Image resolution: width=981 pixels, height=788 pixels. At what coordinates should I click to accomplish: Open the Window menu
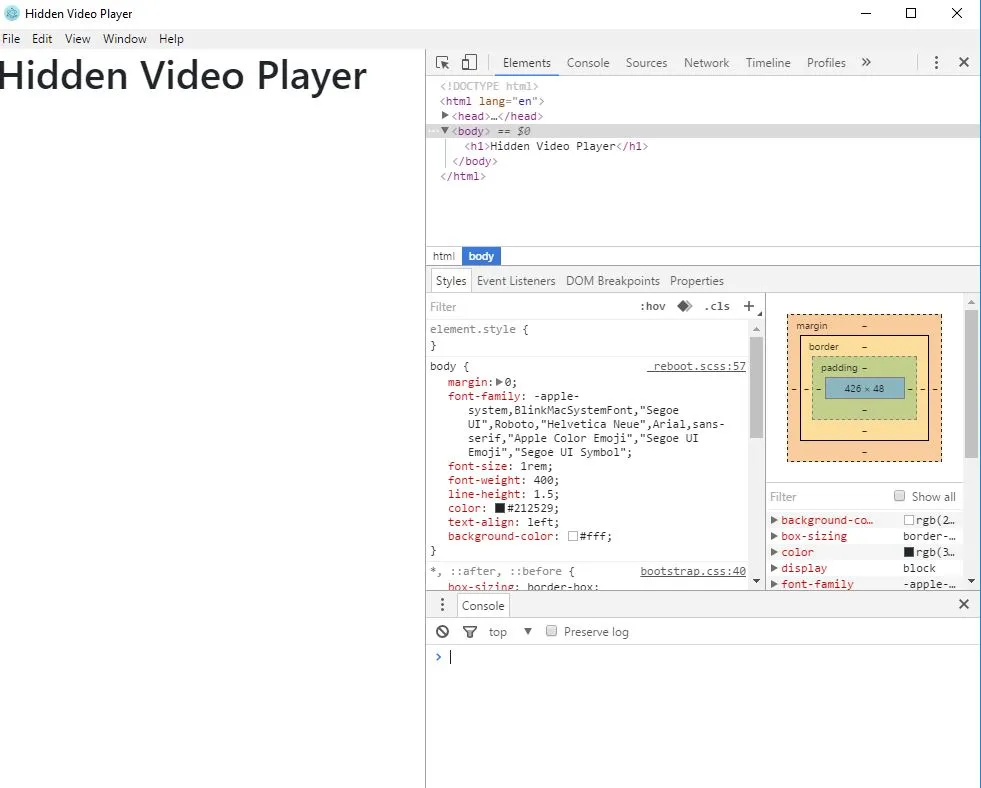point(125,39)
